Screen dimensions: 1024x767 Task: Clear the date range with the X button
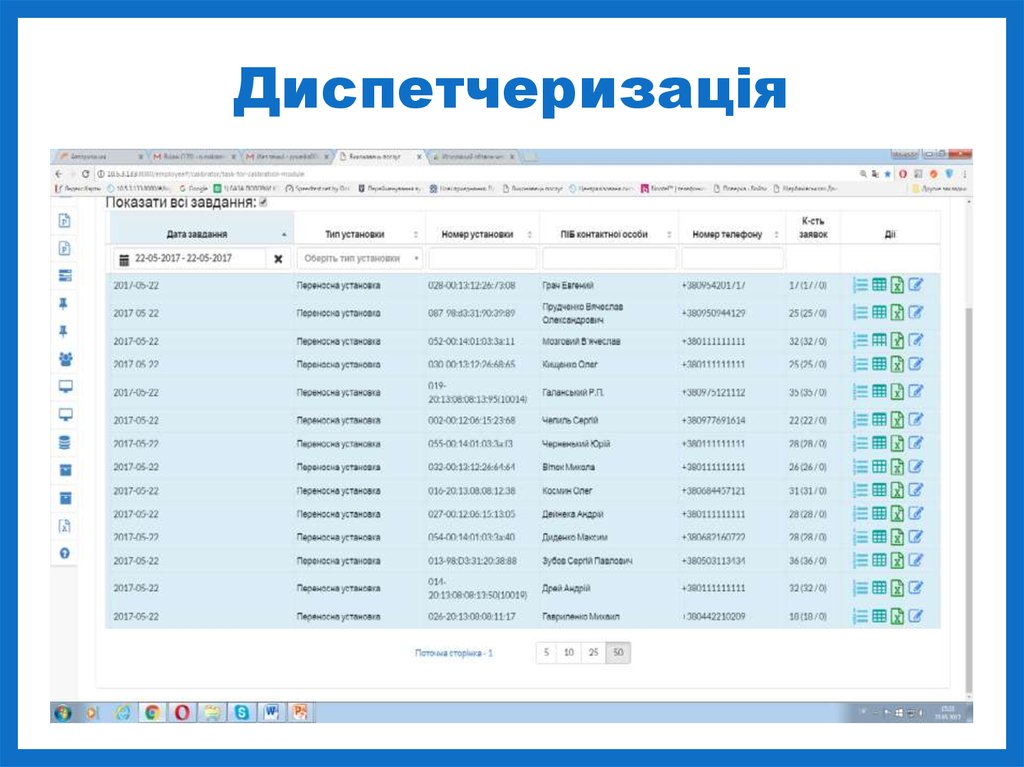click(278, 258)
